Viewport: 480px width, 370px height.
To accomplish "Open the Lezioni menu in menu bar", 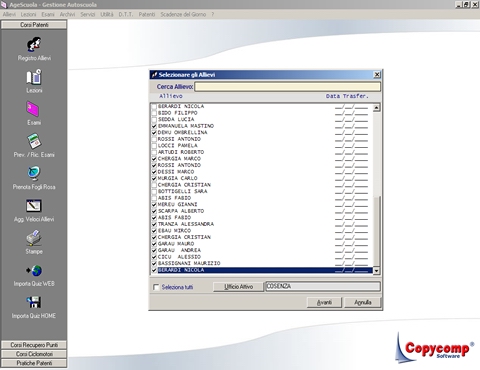I will point(28,14).
